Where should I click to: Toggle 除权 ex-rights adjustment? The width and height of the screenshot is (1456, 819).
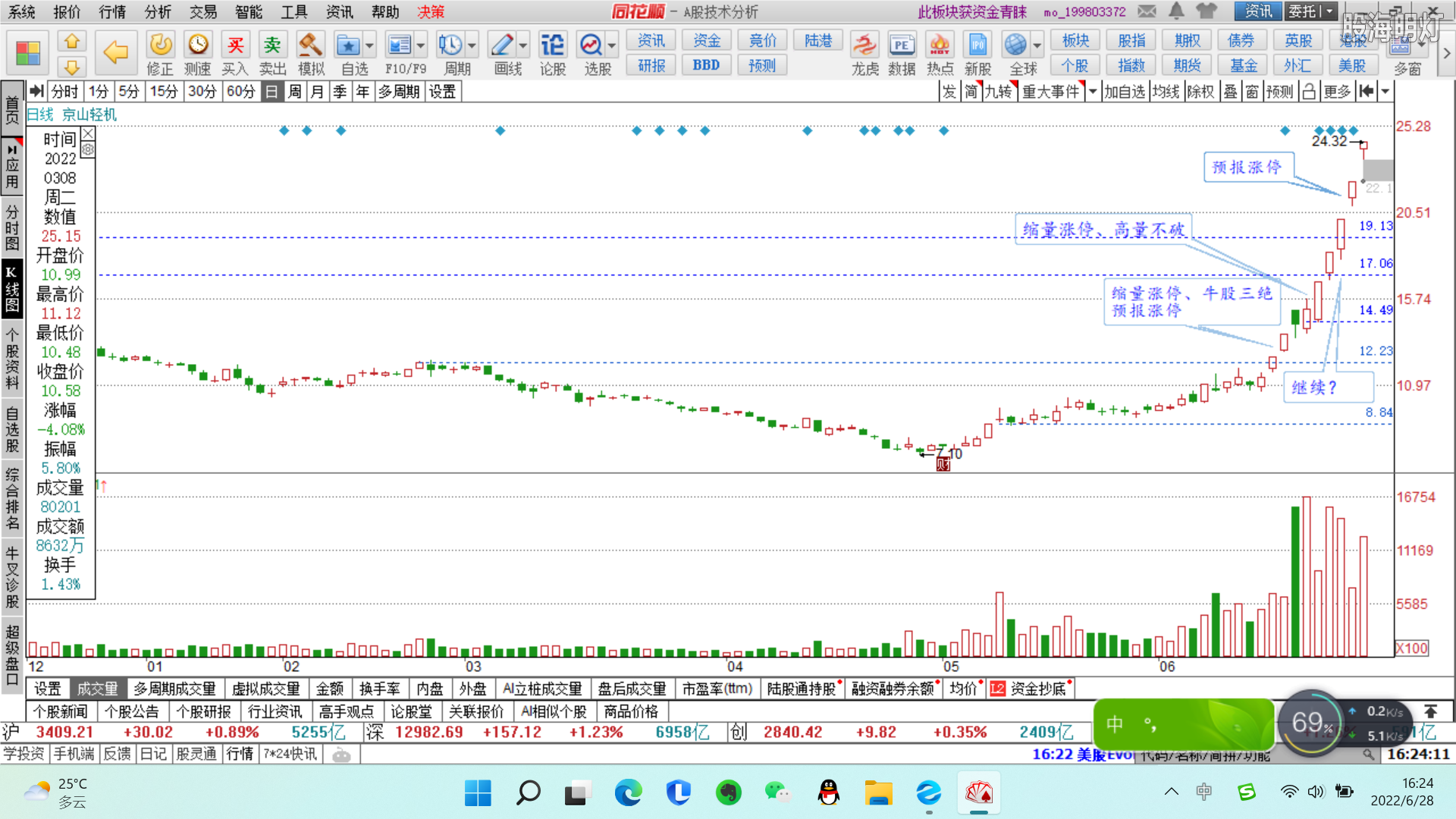(x=1200, y=92)
